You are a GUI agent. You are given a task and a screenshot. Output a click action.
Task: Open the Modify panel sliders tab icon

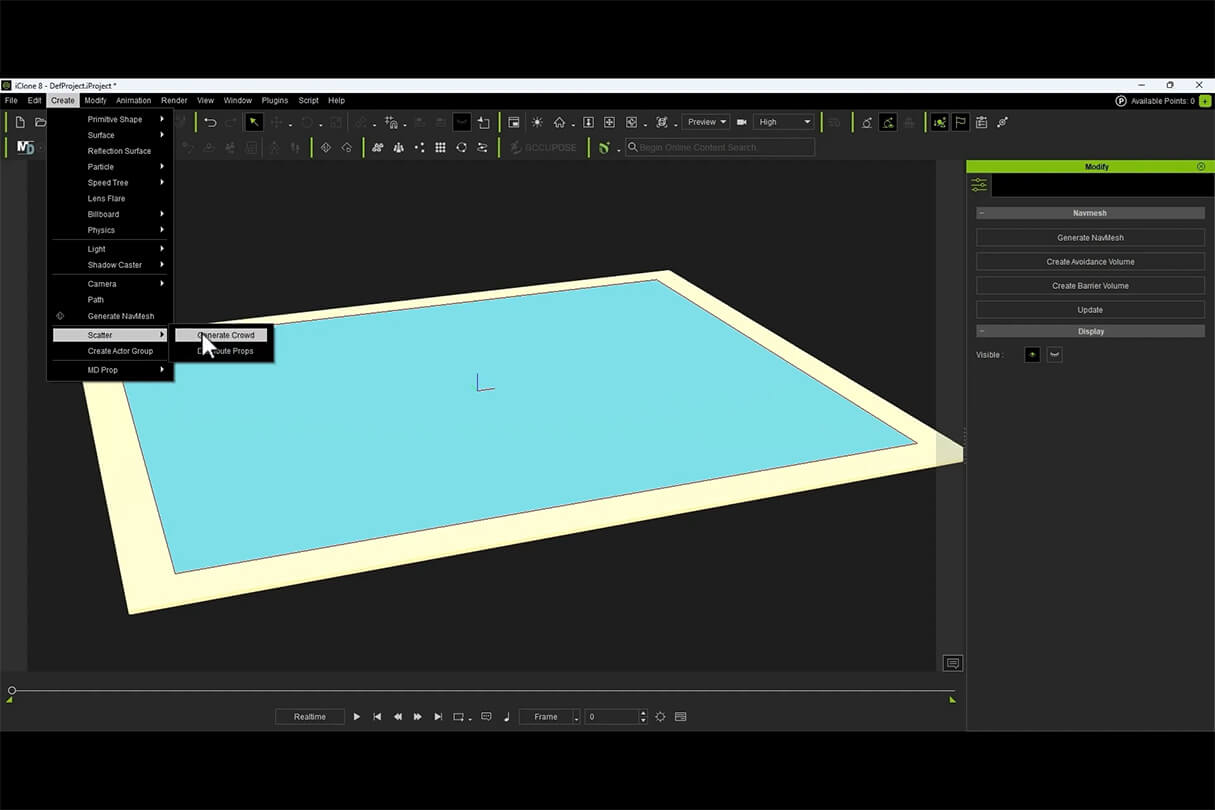click(979, 185)
